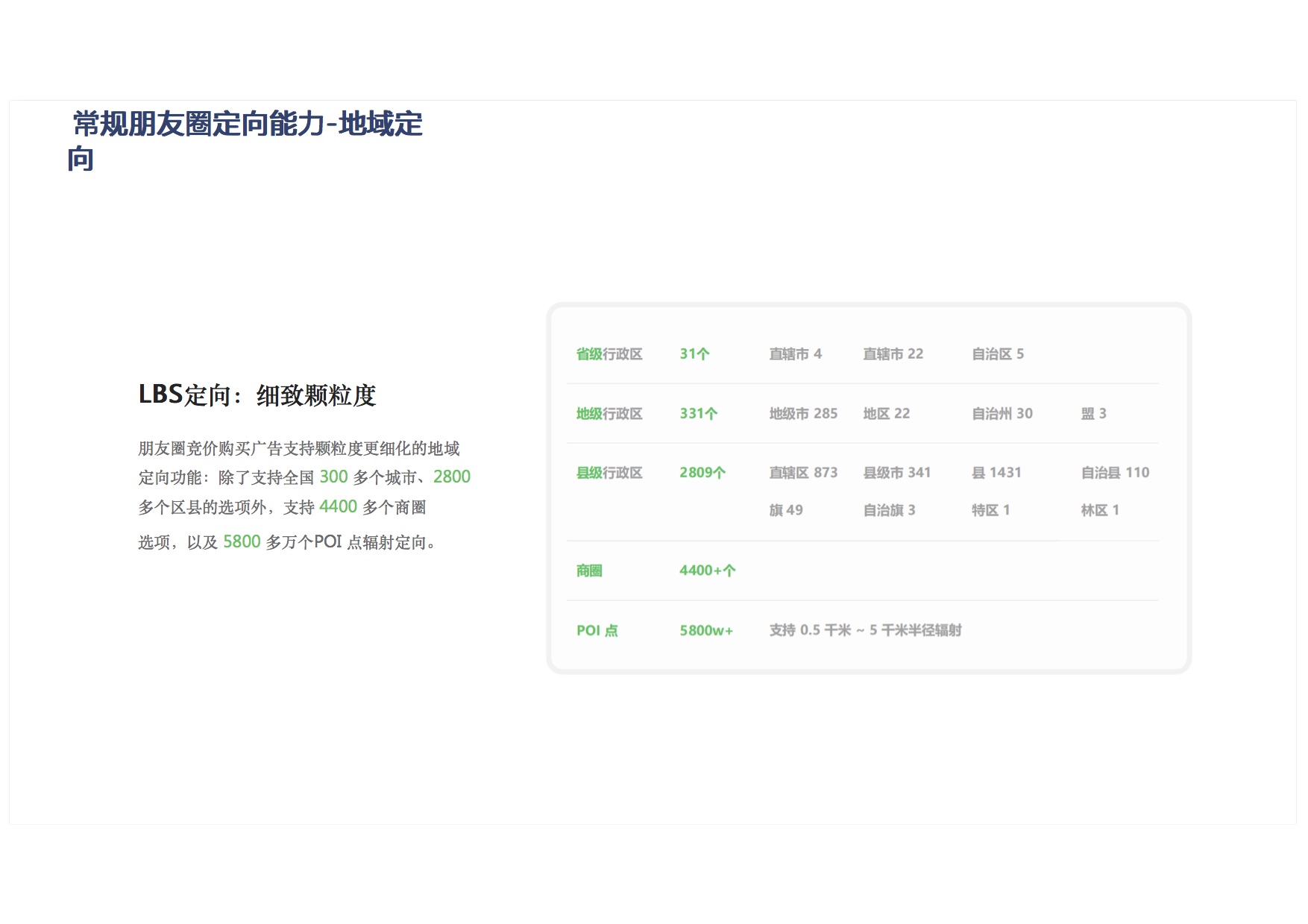Select the 地级行政区 row label
Viewport: 1308px width, 924px height.
[x=609, y=414]
